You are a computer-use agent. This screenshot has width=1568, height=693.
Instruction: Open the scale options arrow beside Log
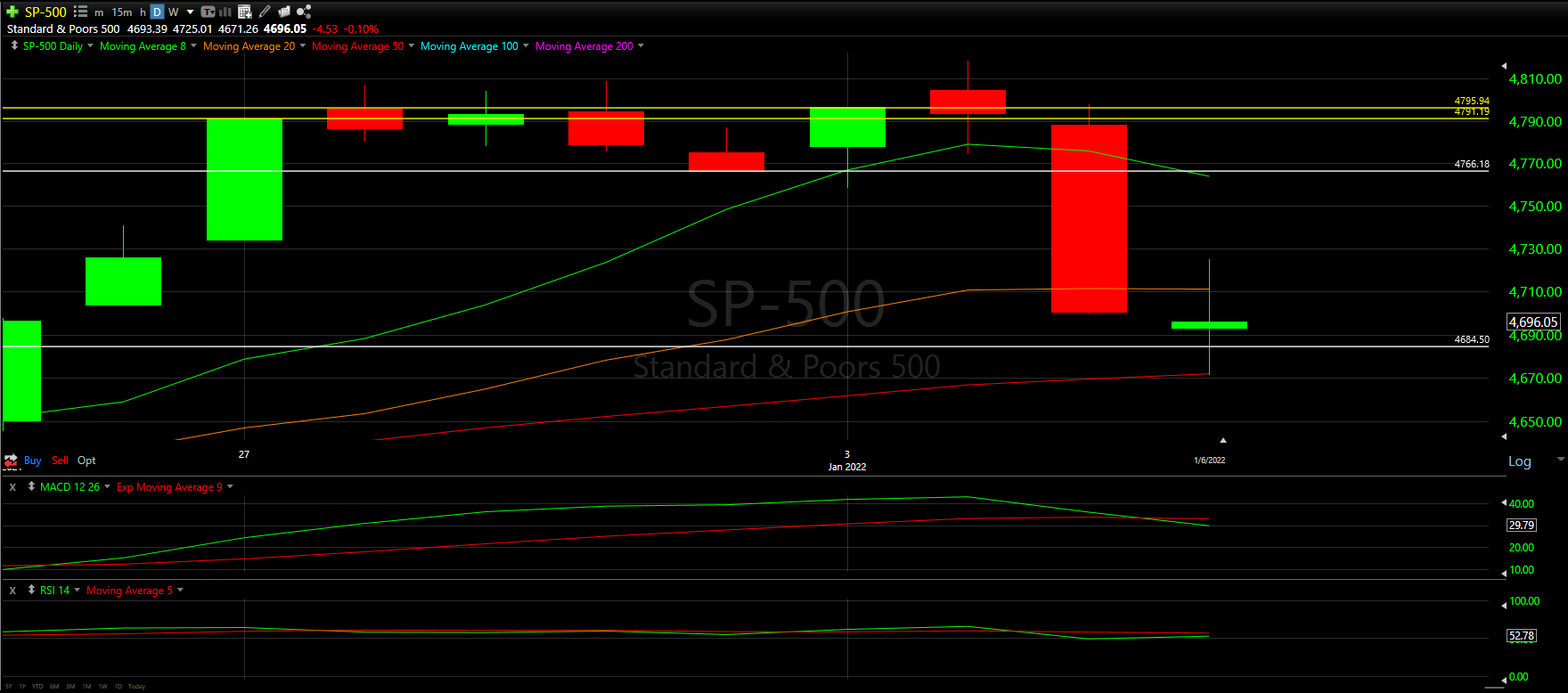(x=1561, y=459)
